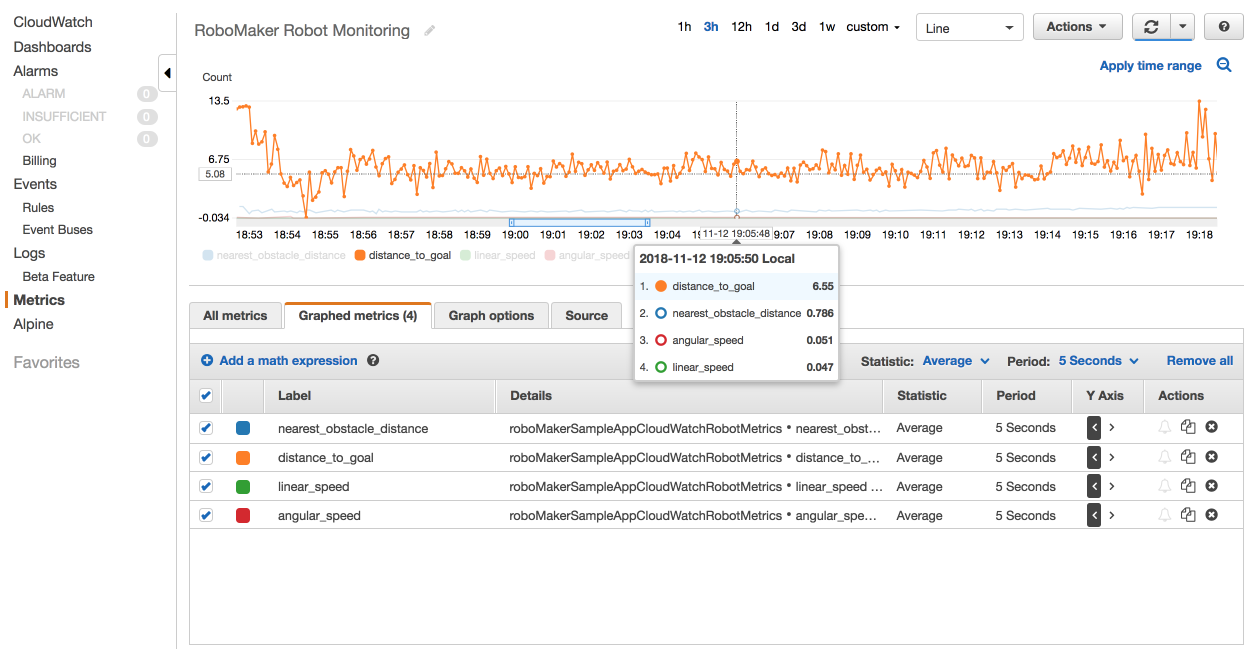Screen dimensions: 1260x653
Task: Click the zoom magnifier icon by Apply time range
Action: 1224,65
